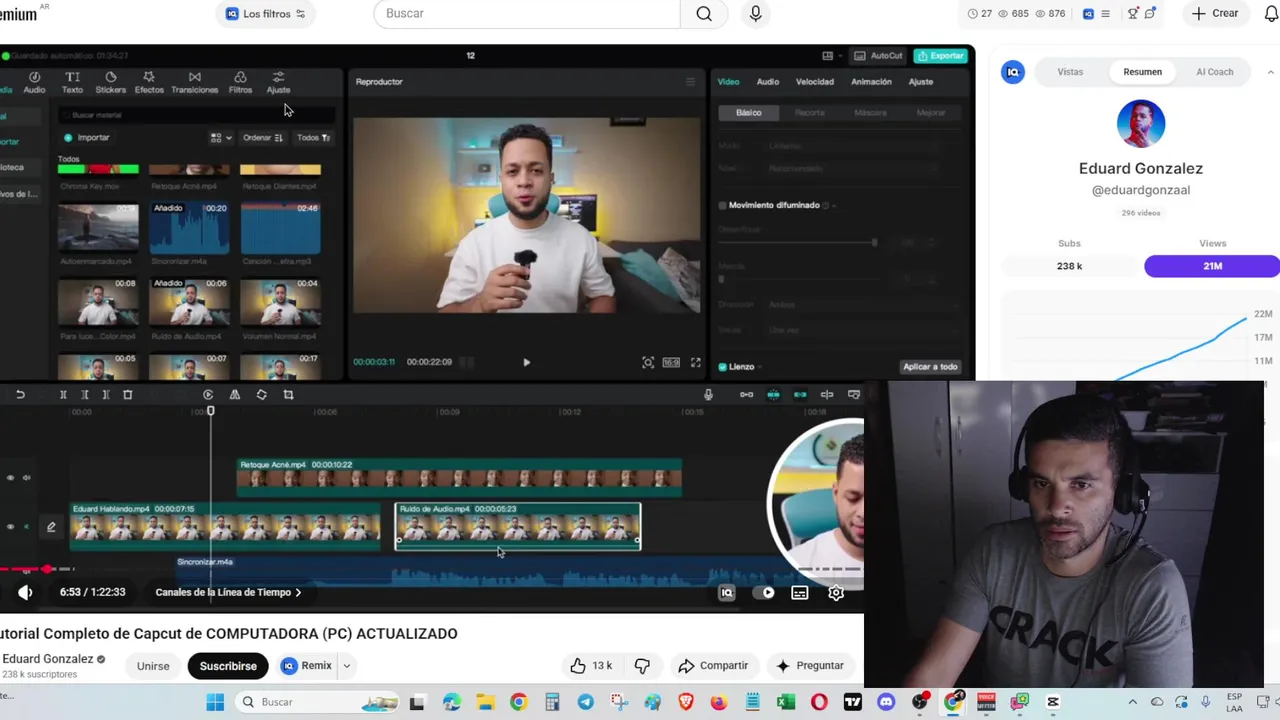Select the Básico sub-tab
The height and width of the screenshot is (720, 1280).
pos(749,113)
